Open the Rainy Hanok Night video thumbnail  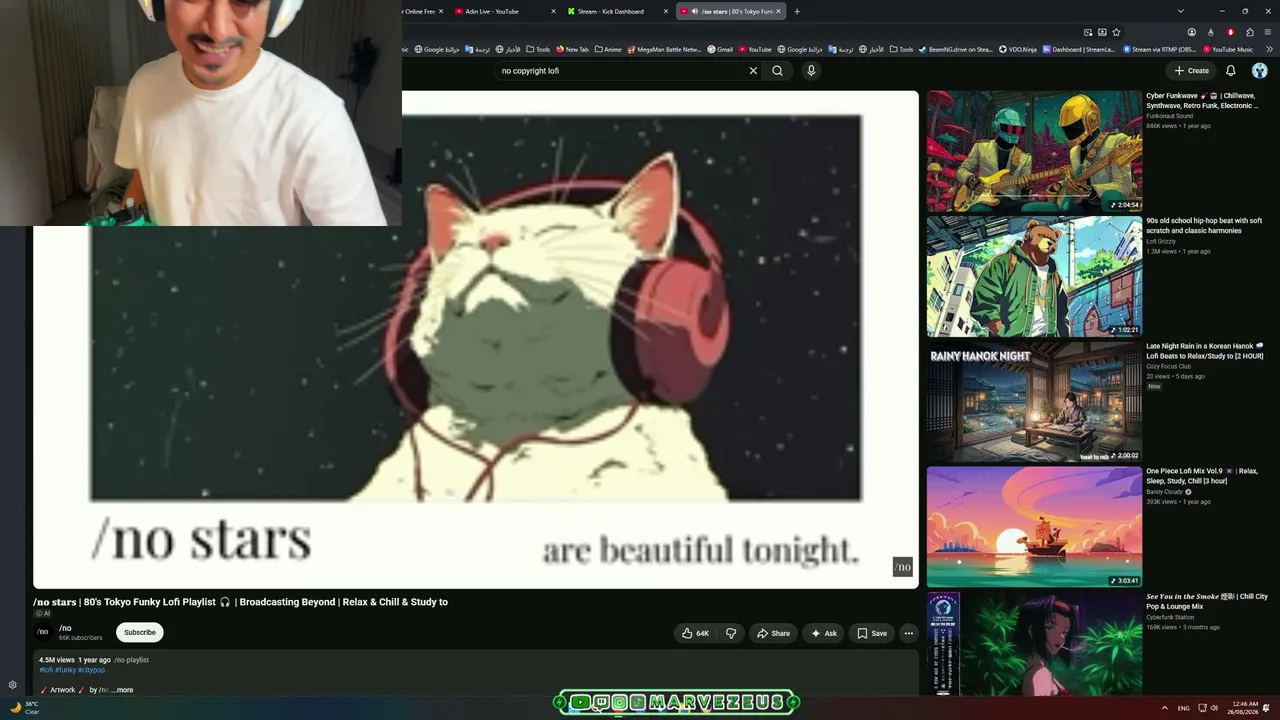point(1034,402)
